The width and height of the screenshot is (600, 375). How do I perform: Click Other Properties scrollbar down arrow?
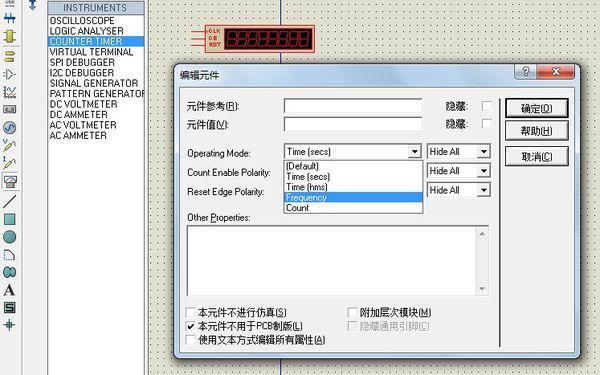coord(482,289)
